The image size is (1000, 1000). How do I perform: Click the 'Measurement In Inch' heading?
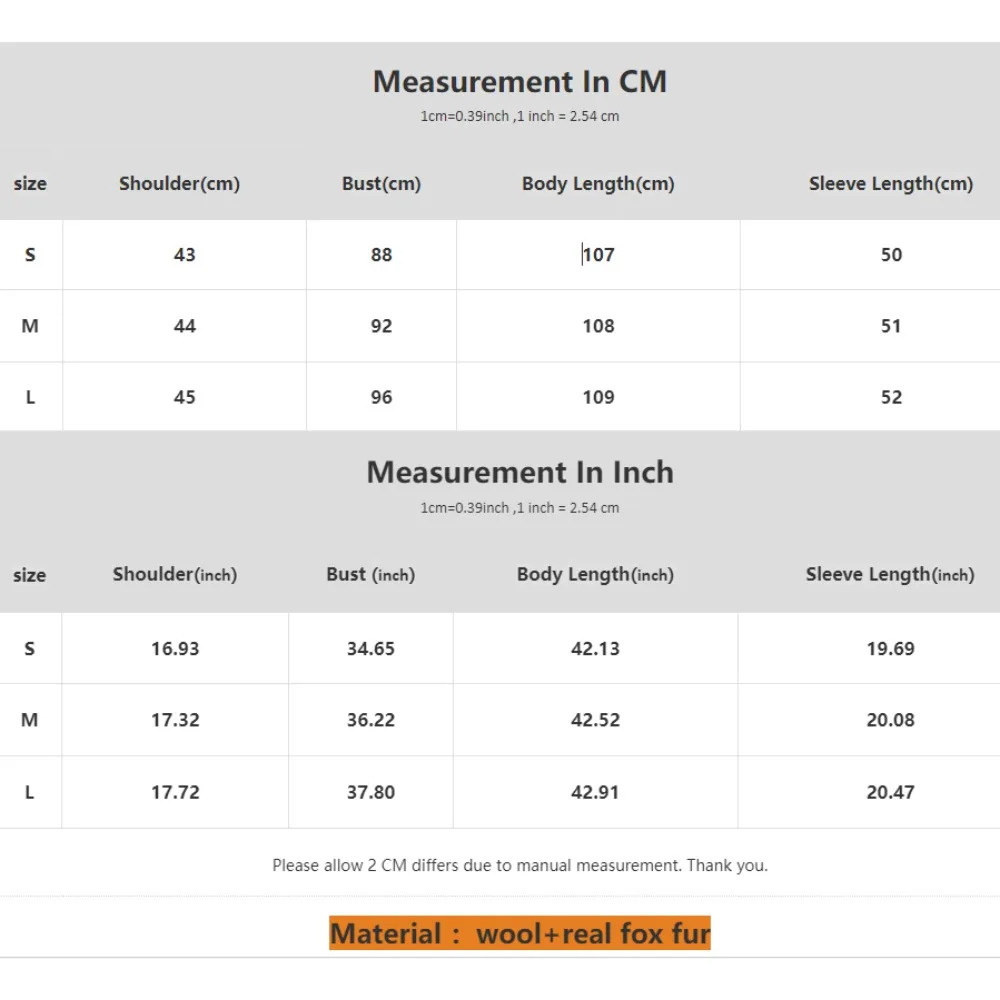point(519,472)
